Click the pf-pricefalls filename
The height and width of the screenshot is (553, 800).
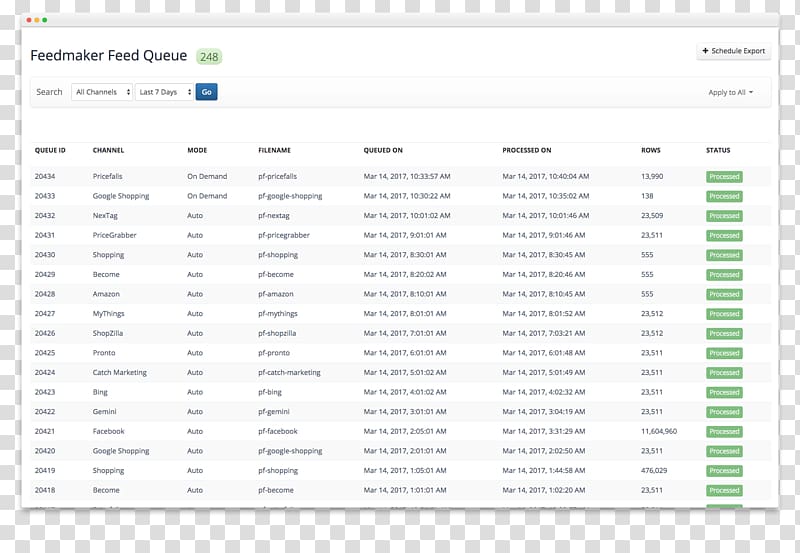tap(278, 176)
